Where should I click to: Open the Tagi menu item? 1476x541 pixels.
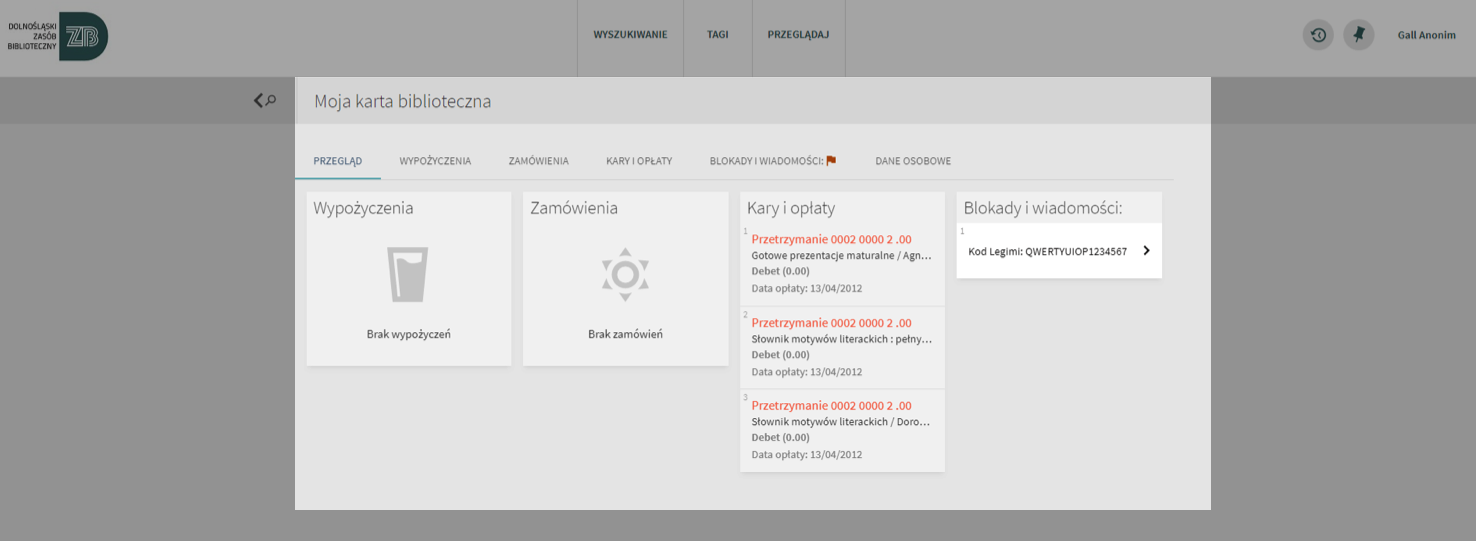(x=718, y=35)
